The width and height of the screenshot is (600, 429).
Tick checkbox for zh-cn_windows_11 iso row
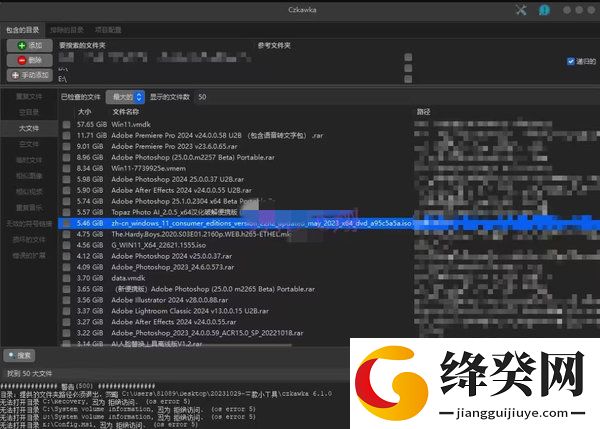coord(67,223)
